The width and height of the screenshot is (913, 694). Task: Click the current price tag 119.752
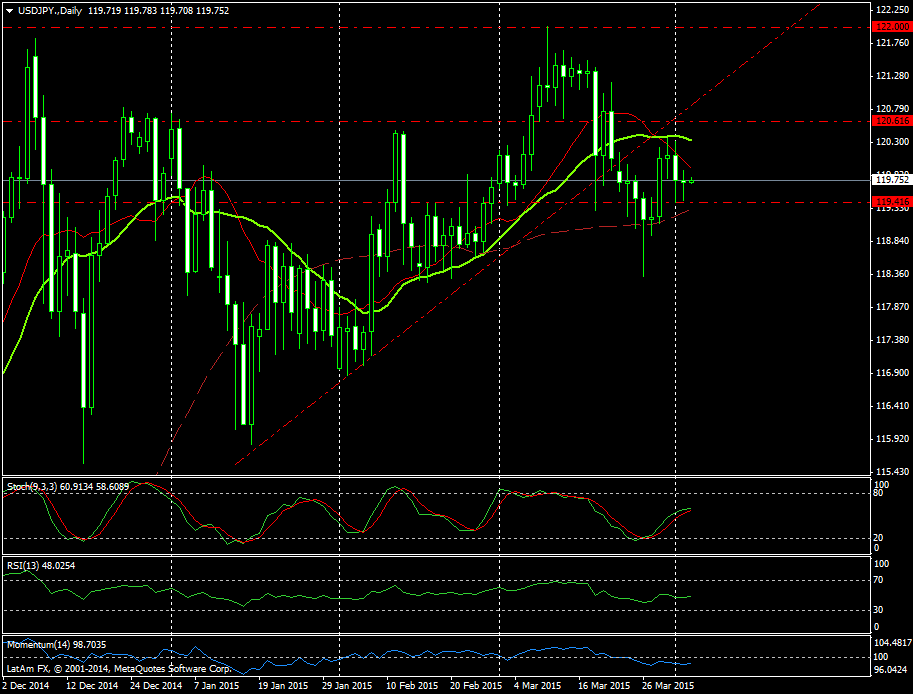[890, 180]
